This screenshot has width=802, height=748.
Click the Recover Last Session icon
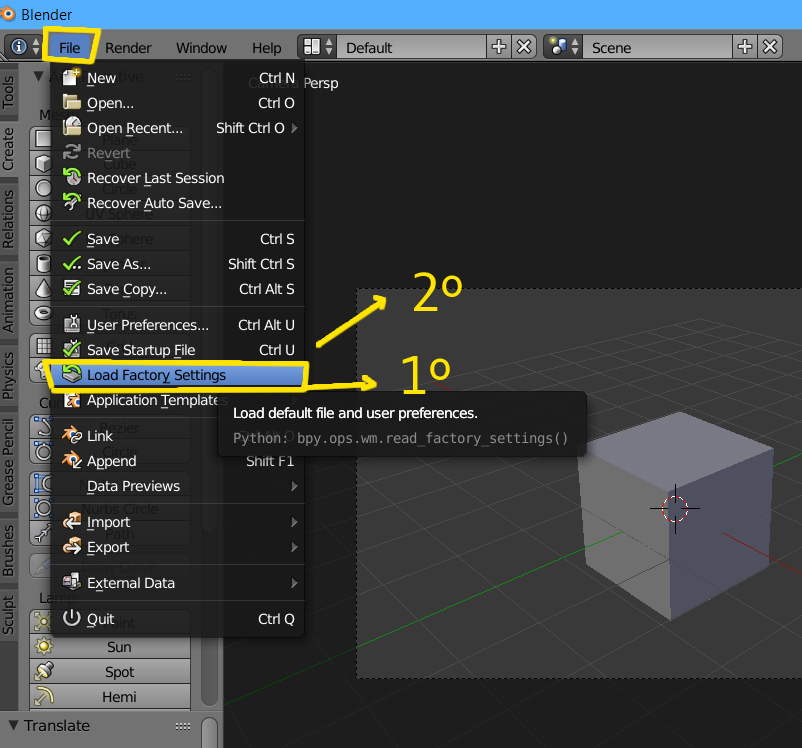(72, 177)
